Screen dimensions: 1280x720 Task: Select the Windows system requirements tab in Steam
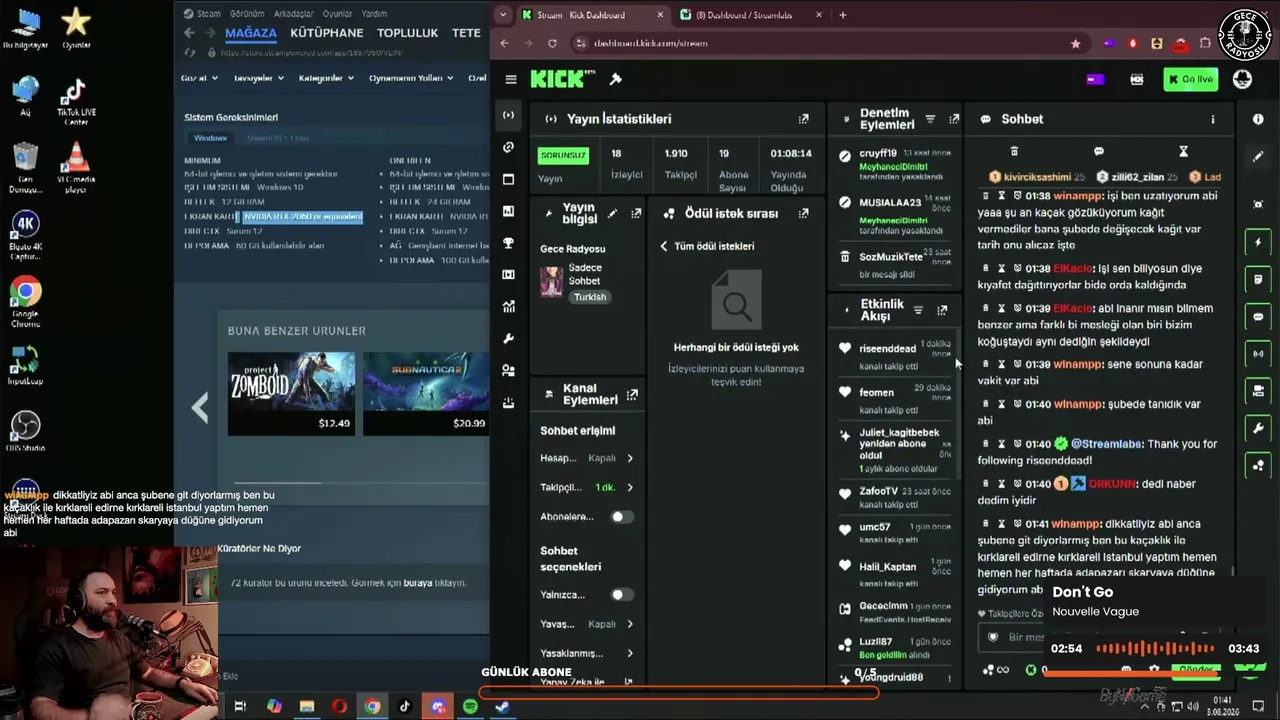pos(210,138)
